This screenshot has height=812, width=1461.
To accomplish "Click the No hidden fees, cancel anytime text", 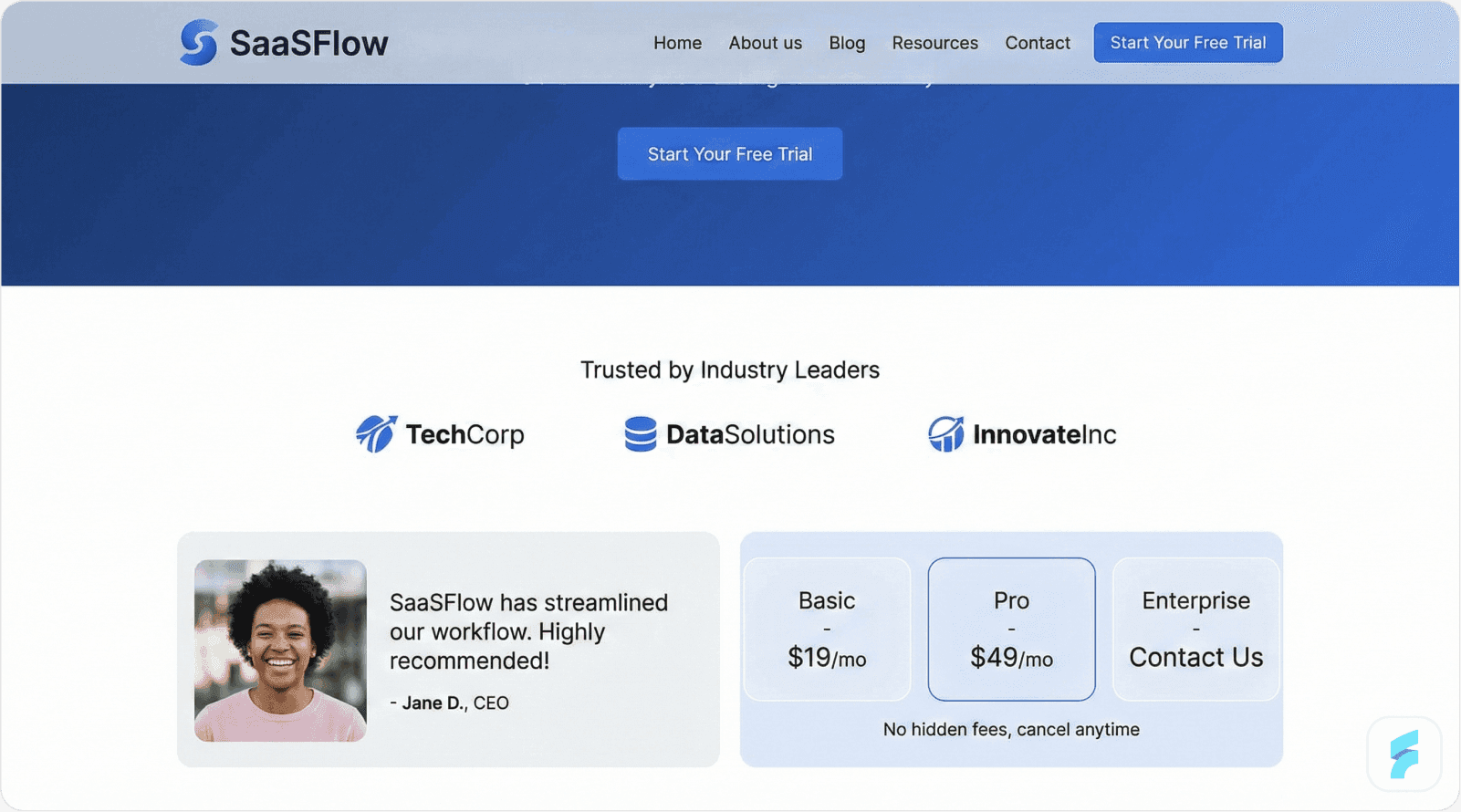I will 1011,730.
